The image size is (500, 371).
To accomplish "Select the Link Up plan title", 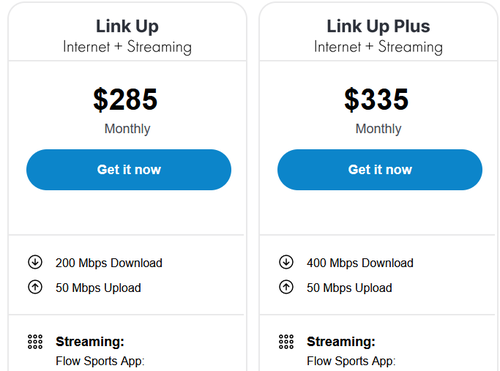I will pyautogui.click(x=127, y=27).
